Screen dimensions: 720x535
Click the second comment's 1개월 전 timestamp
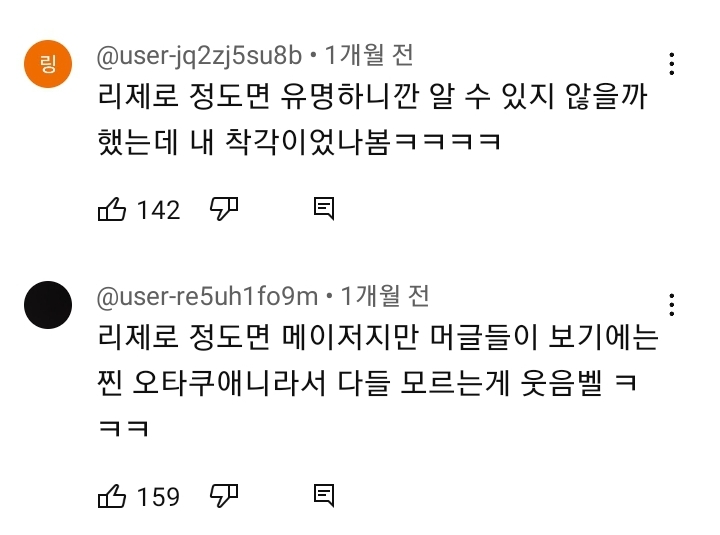[x=385, y=296]
